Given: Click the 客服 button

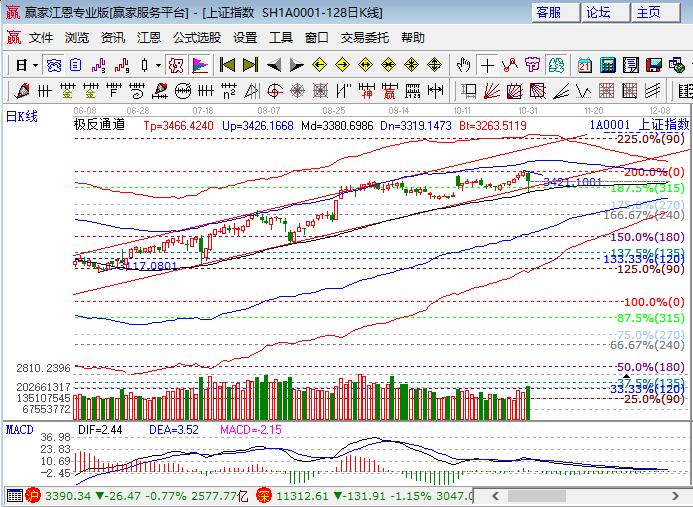Looking at the screenshot, I should click(554, 12).
